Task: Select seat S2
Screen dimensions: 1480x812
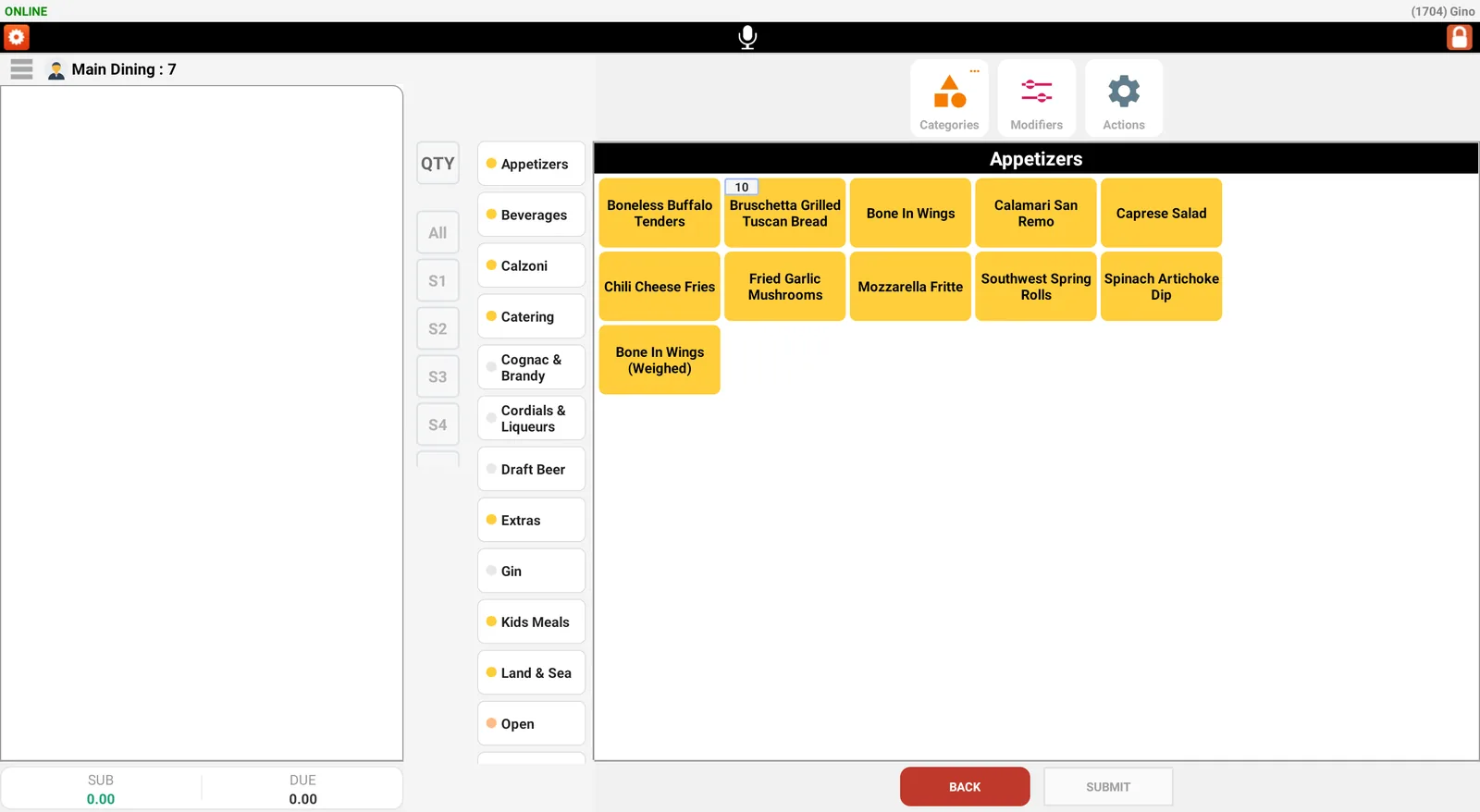Action: [x=438, y=329]
